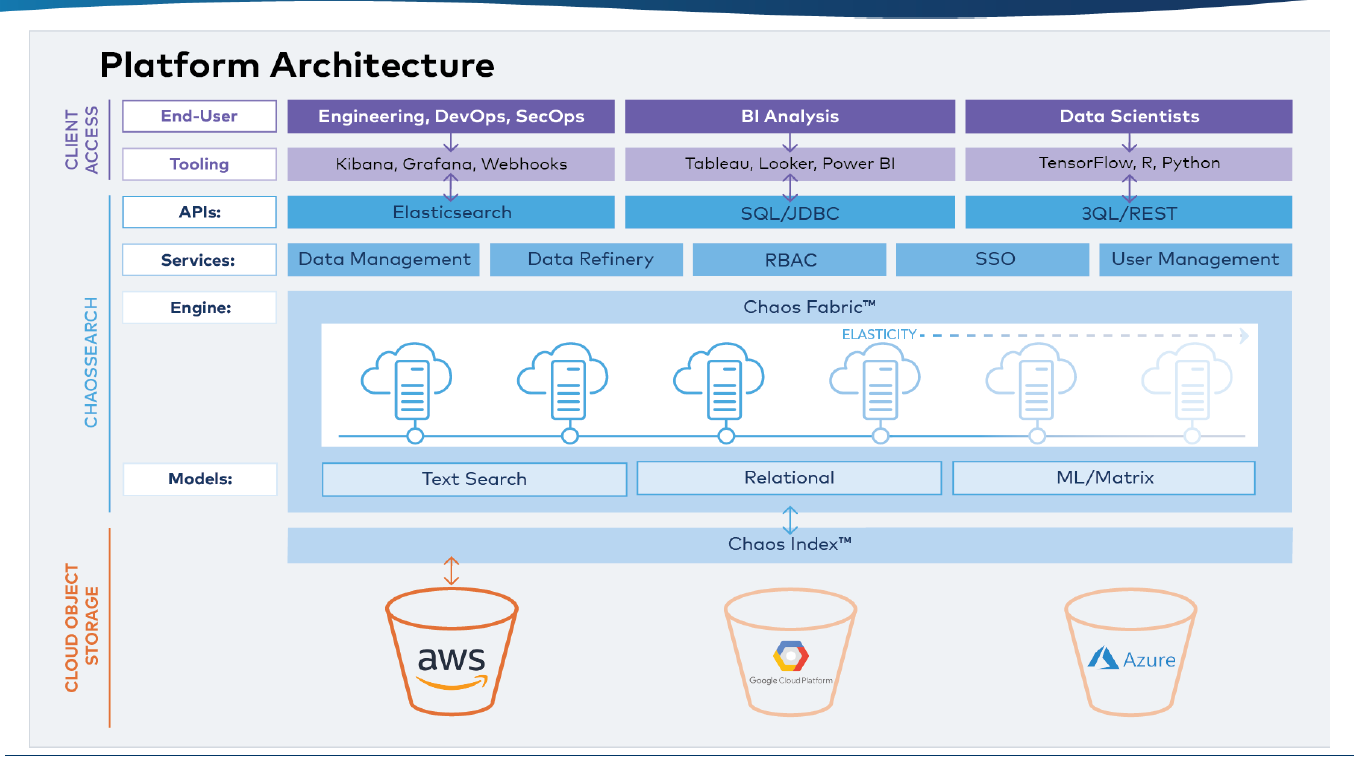This screenshot has width=1357, height=769.
Task: Open the User Management service block
Action: tap(1196, 260)
